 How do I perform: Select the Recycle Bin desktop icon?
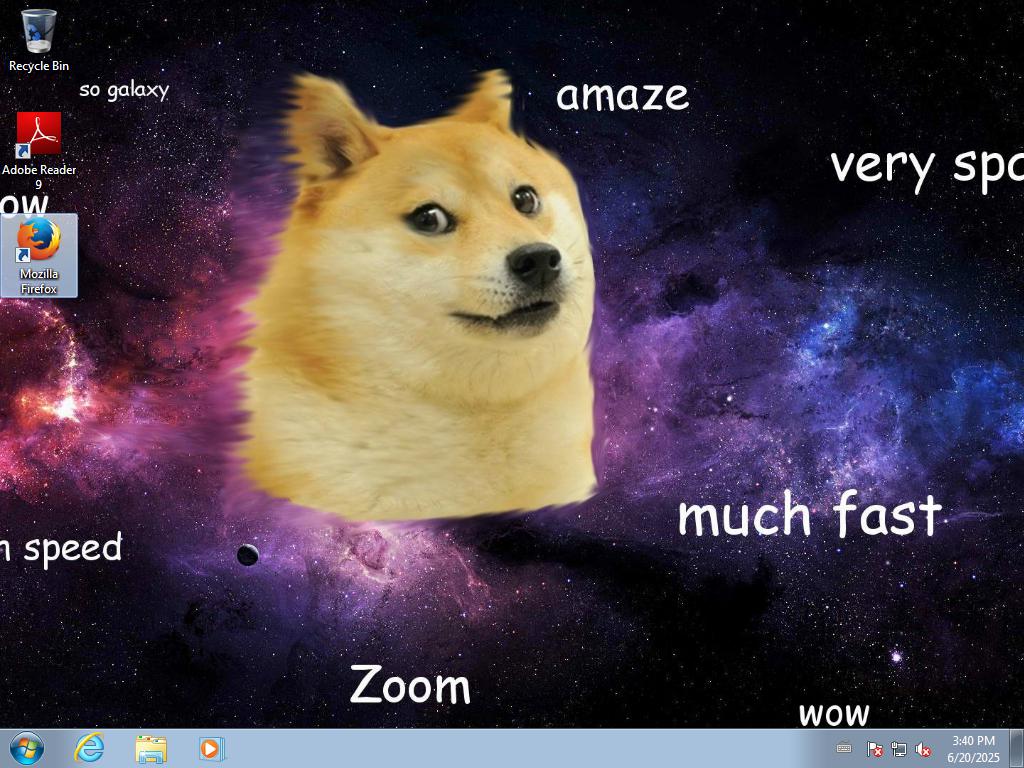pyautogui.click(x=39, y=31)
